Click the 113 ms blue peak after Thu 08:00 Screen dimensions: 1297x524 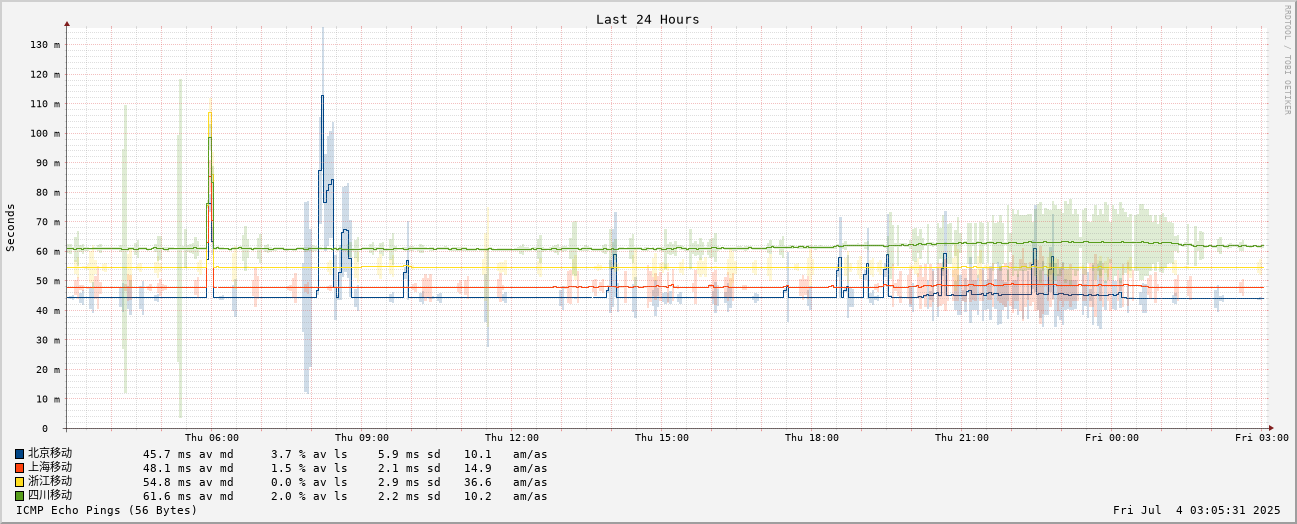322,96
